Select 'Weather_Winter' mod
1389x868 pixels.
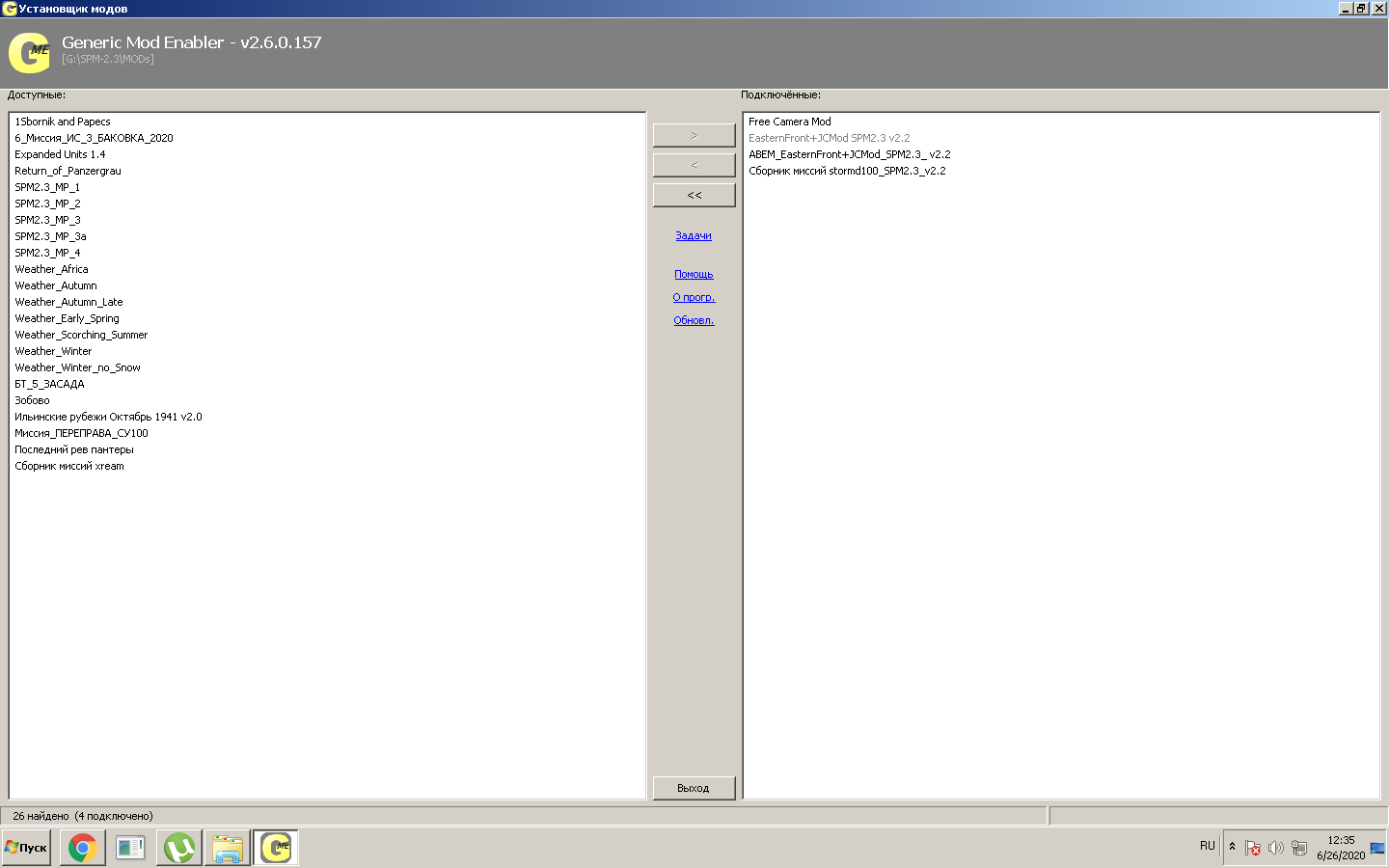(53, 351)
